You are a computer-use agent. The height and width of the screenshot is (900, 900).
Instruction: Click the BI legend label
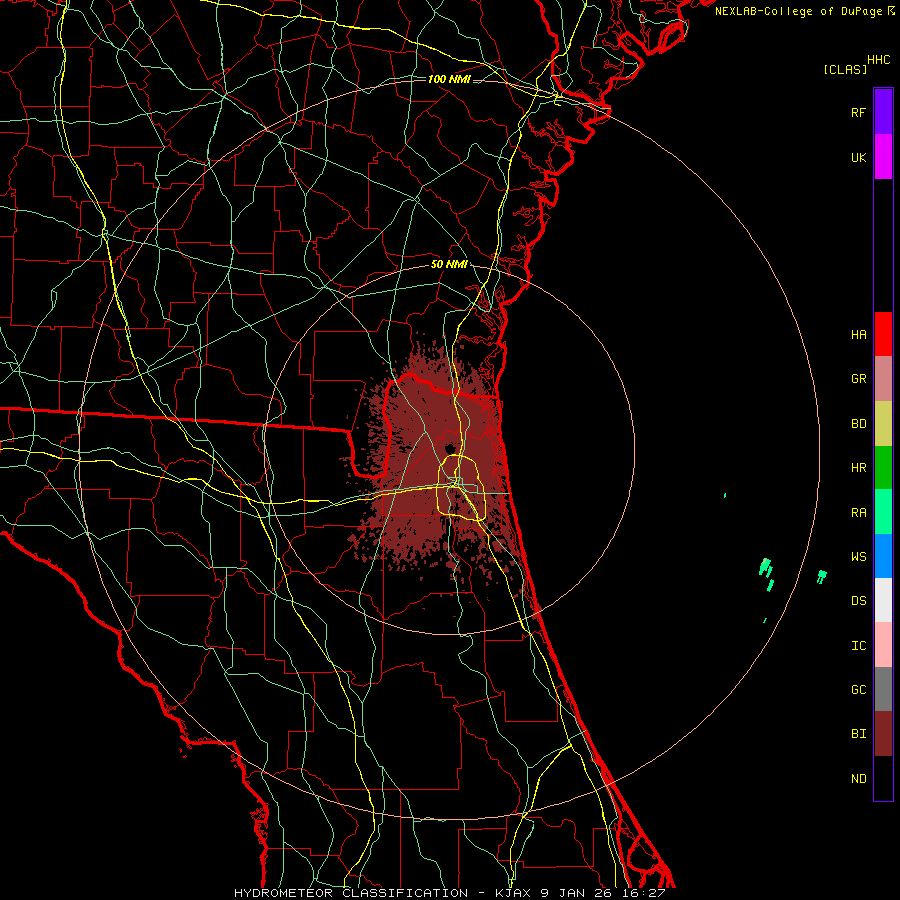click(858, 734)
